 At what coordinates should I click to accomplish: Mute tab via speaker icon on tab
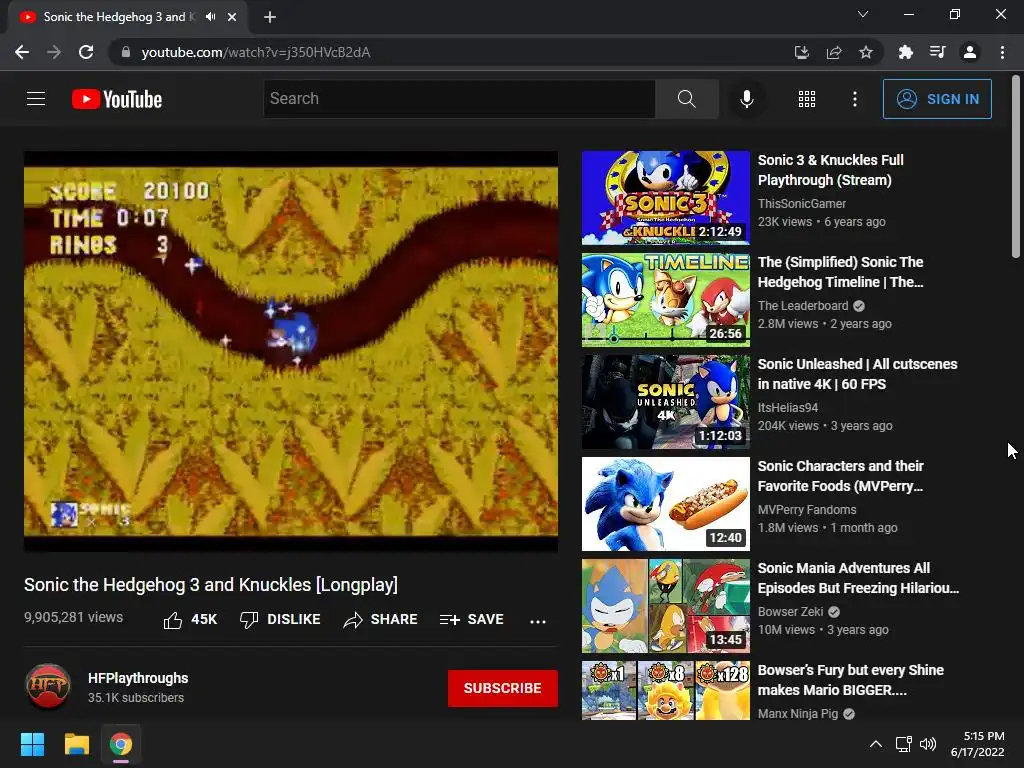coord(210,17)
